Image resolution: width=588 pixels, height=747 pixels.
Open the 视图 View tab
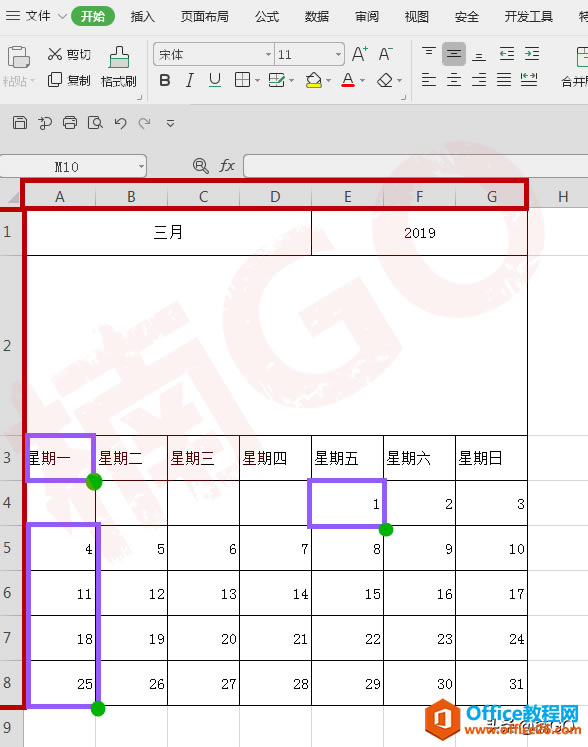(x=417, y=17)
